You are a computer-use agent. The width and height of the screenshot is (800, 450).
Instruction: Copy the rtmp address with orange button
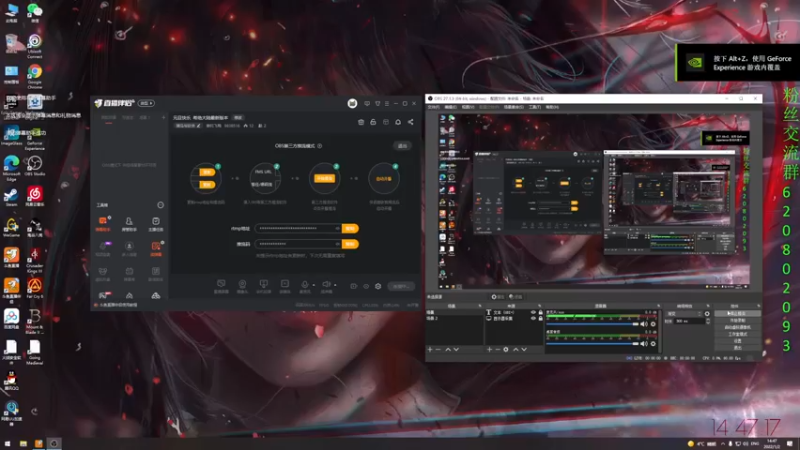pos(350,229)
